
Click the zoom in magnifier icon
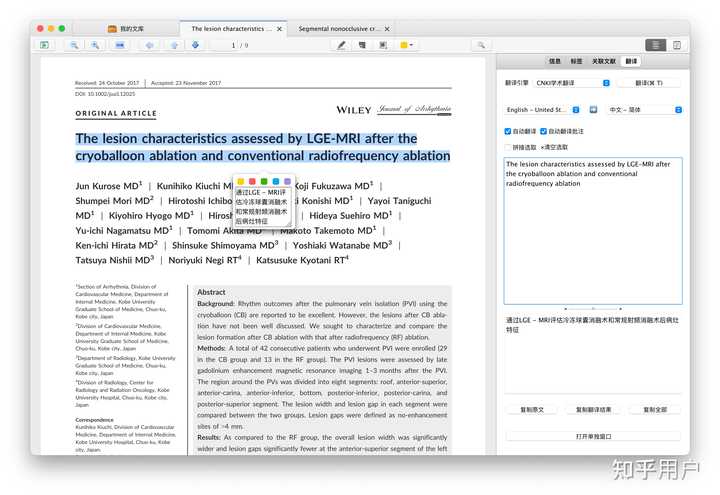95,45
